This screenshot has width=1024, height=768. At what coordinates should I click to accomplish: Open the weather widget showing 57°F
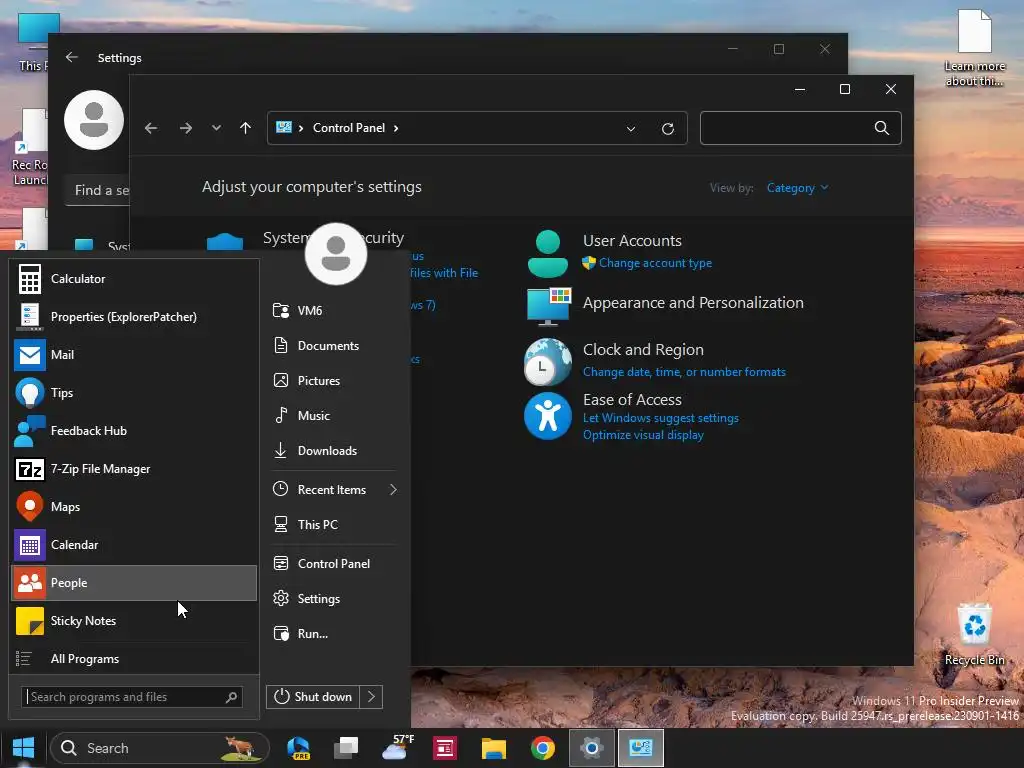click(398, 748)
